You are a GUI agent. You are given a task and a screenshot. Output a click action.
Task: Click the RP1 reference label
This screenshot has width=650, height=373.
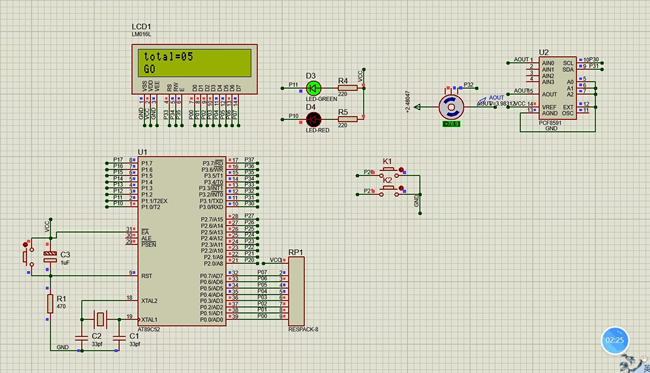[296, 252]
